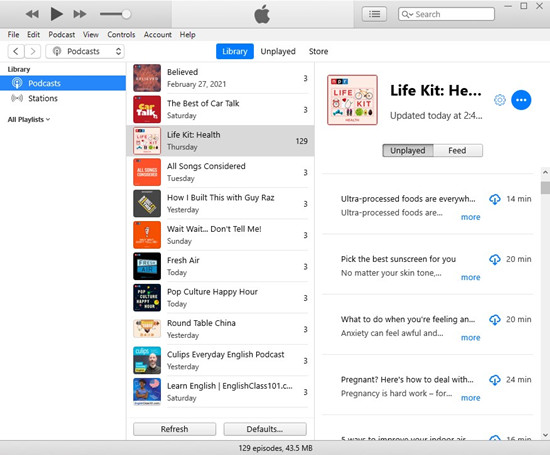This screenshot has height=455, width=550.
Task: Switch to the Library tab
Action: click(235, 51)
